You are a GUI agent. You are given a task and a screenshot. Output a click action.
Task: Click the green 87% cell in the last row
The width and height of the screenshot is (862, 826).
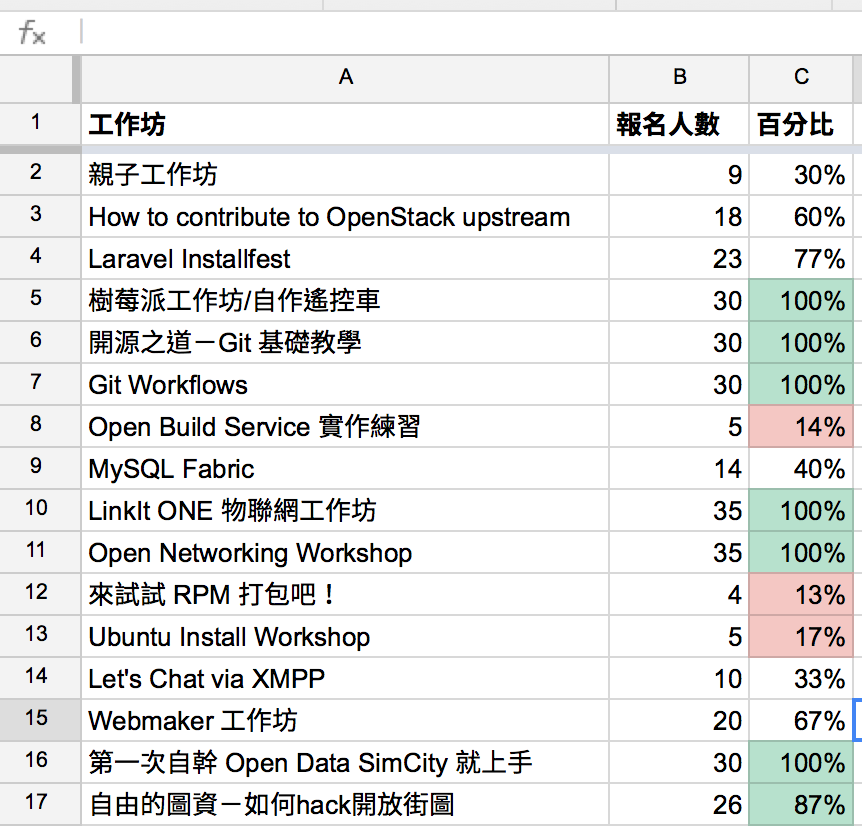801,804
